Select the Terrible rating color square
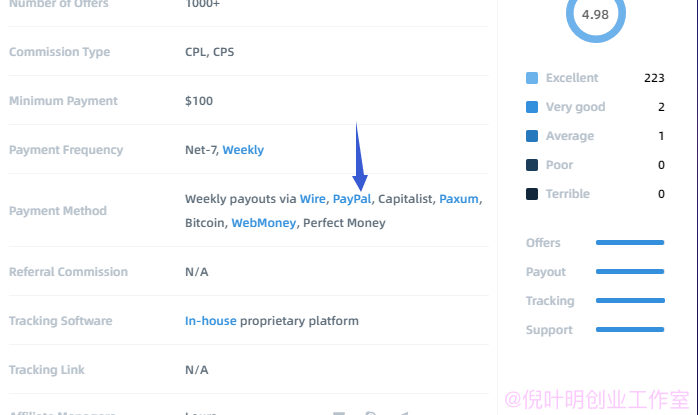The width and height of the screenshot is (698, 415). (x=532, y=194)
